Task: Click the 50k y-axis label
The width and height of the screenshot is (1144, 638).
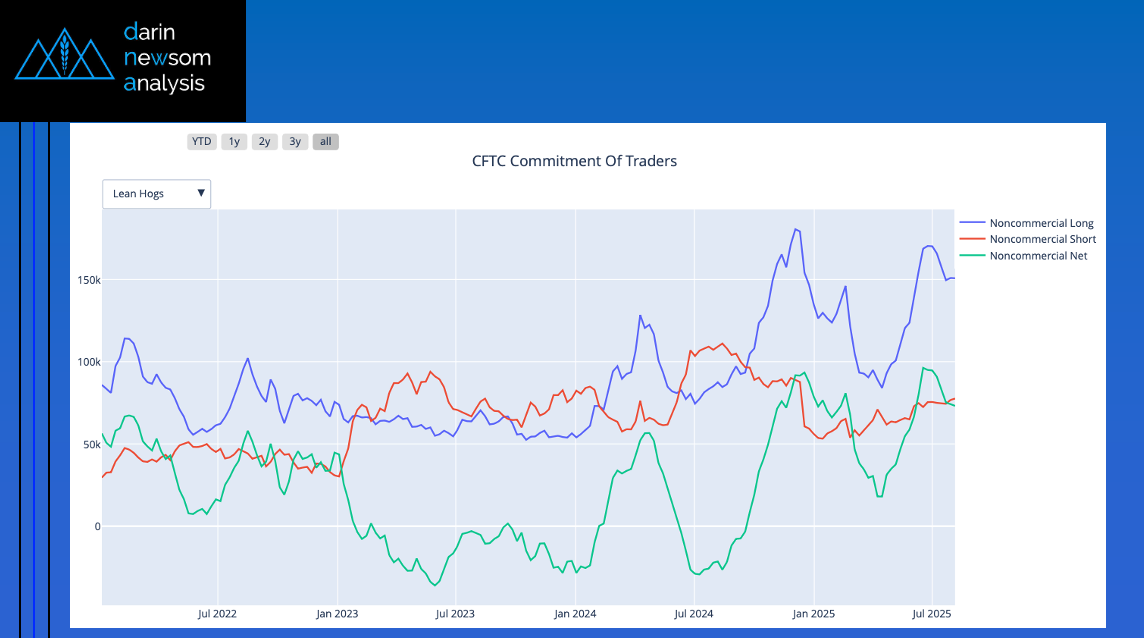Action: coord(91,445)
